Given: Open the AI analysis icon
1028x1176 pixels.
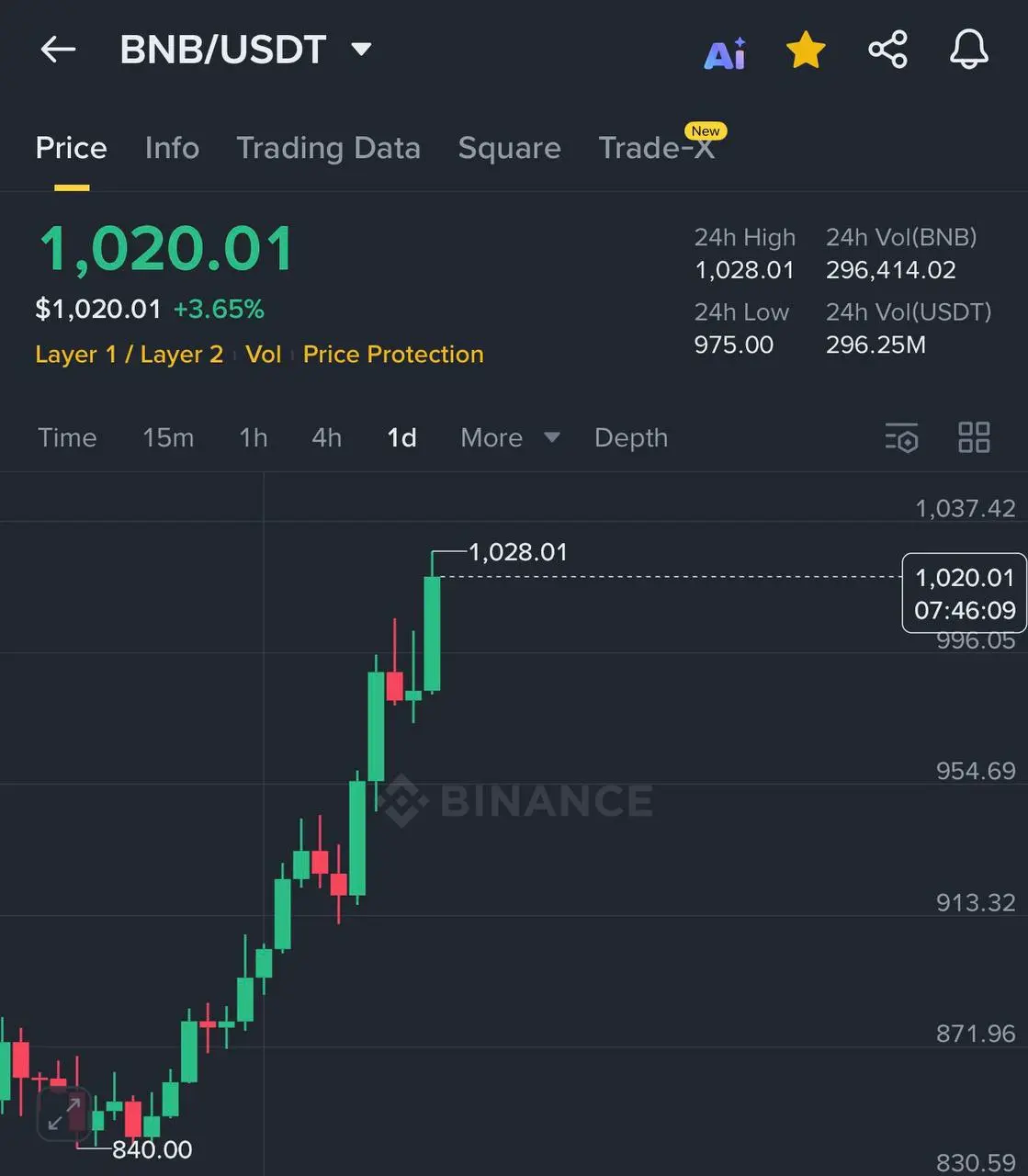Looking at the screenshot, I should point(725,52).
